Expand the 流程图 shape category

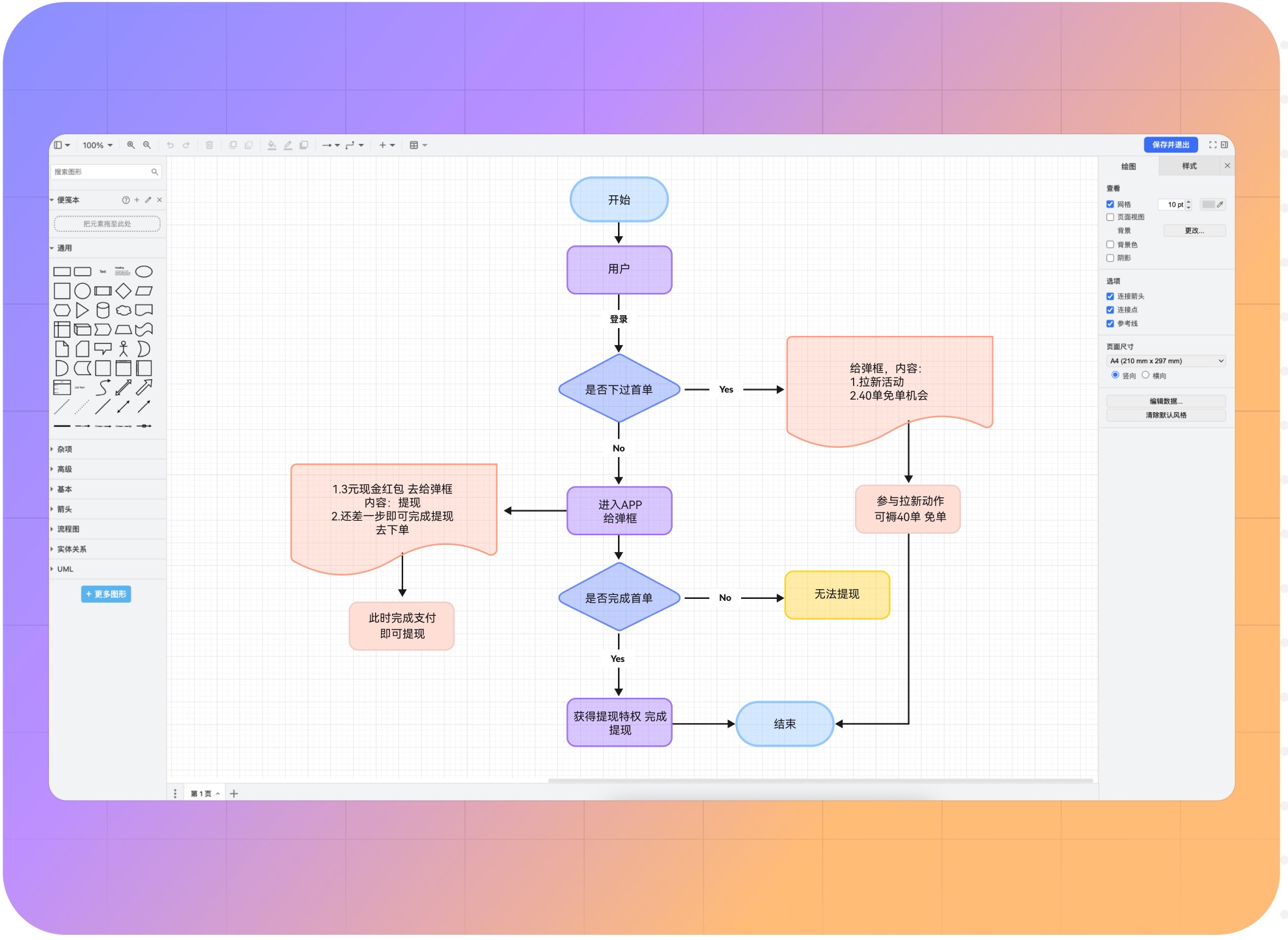[107, 529]
